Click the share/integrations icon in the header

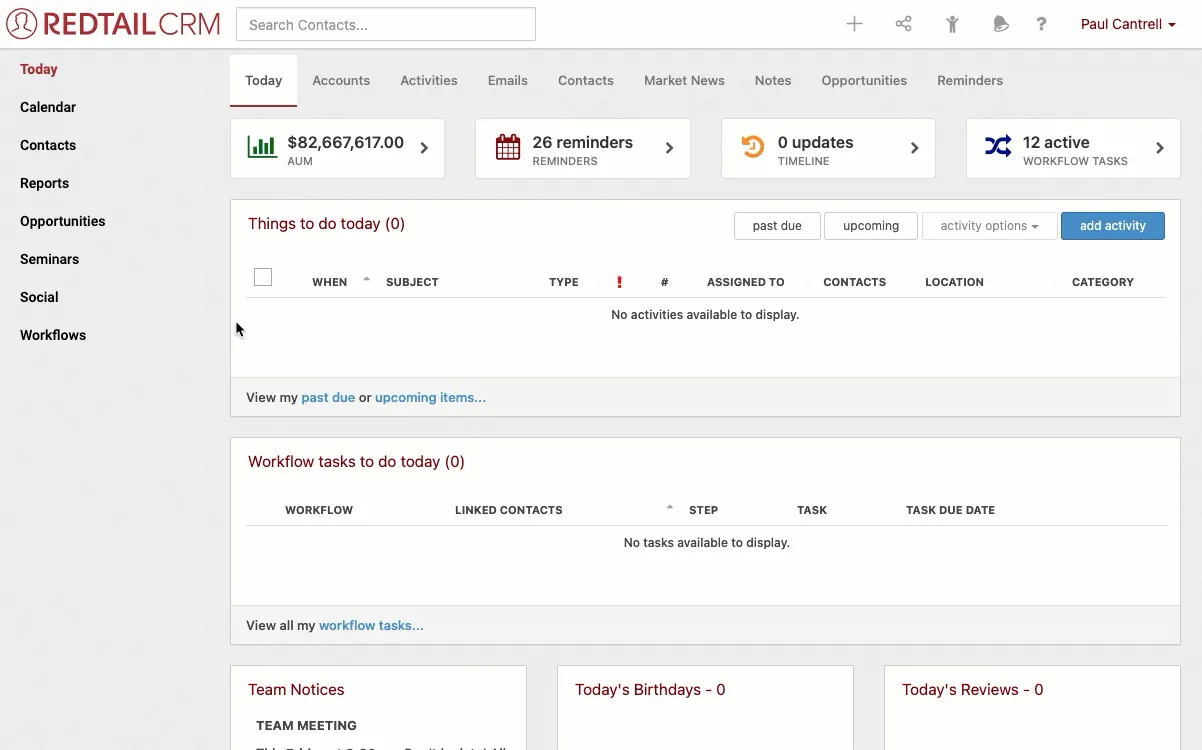(903, 23)
